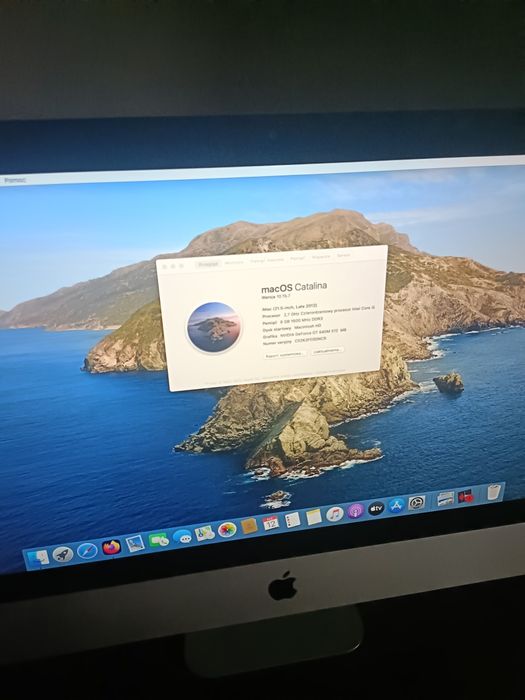Viewport: 525px width, 700px height.
Task: Click the Numer seryjny line
Action: 294,341
